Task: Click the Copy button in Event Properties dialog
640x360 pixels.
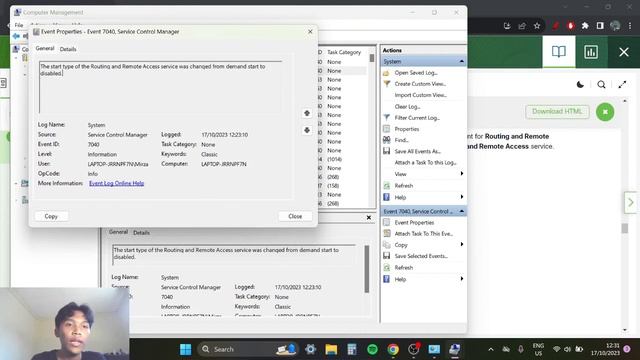Action: tap(51, 216)
